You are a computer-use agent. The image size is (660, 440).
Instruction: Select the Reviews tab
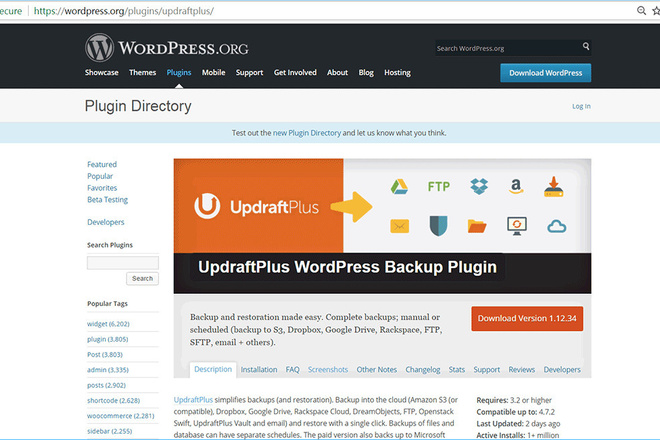522,370
